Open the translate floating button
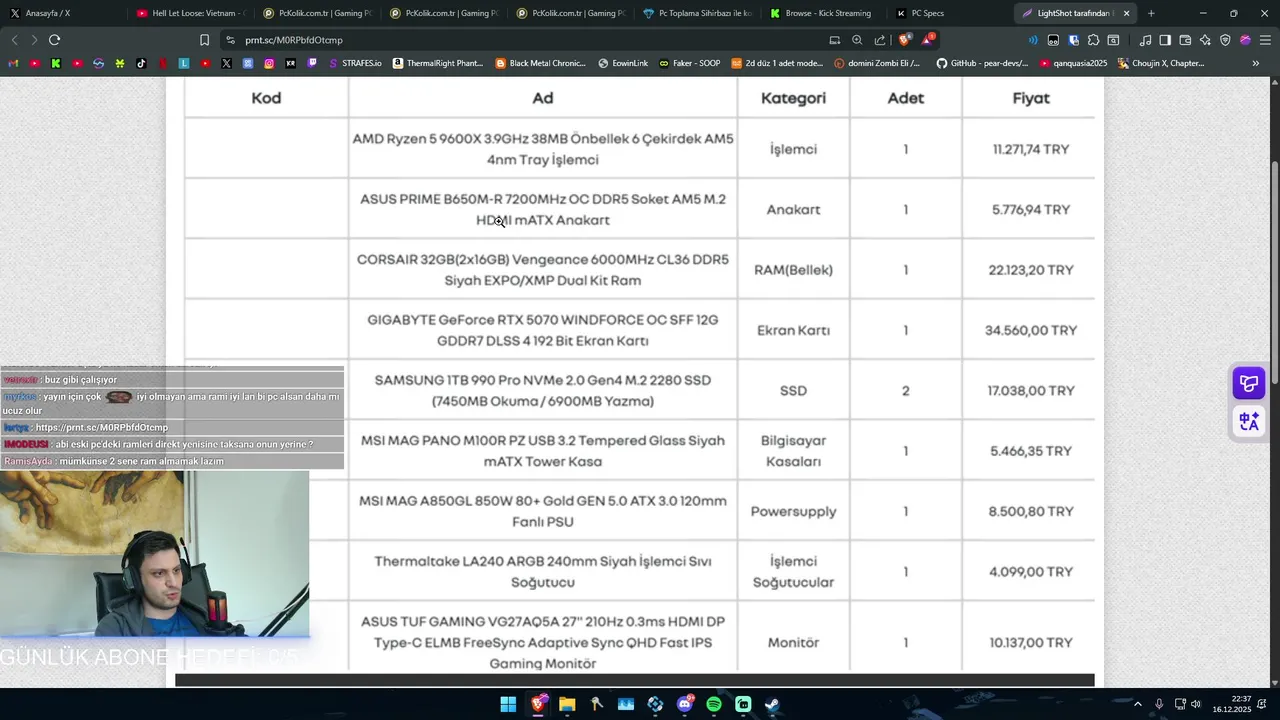The image size is (1280, 720). (1249, 421)
